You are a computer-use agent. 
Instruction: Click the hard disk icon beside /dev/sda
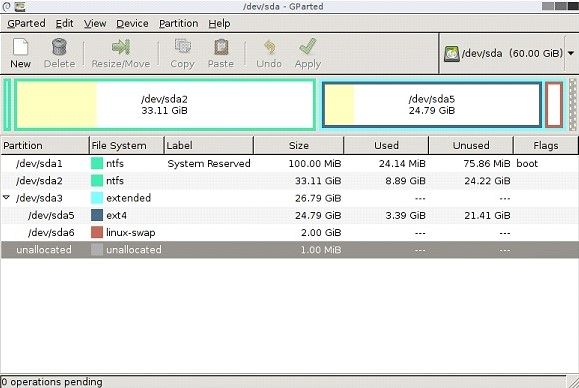451,54
